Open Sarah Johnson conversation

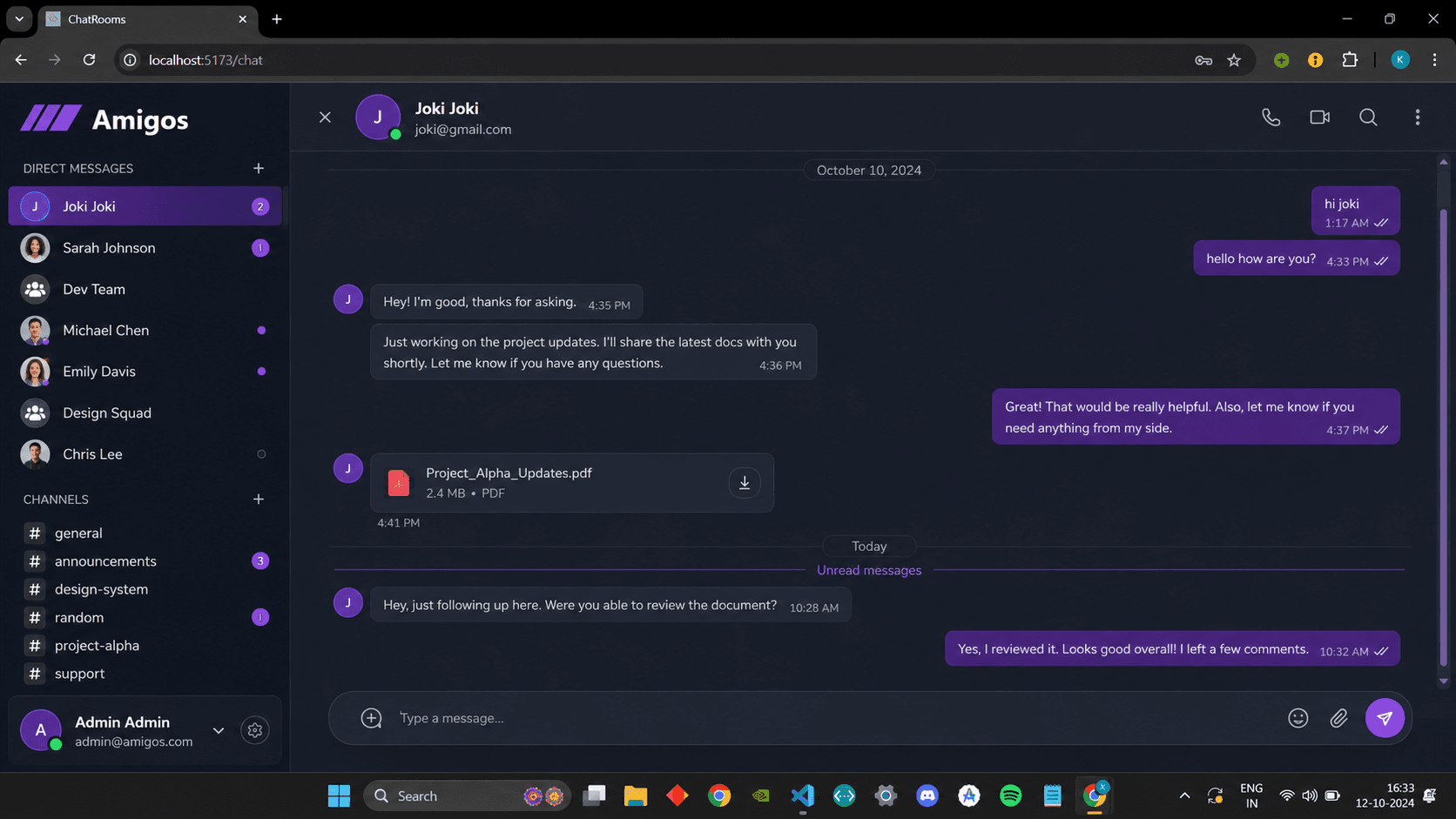coord(145,248)
